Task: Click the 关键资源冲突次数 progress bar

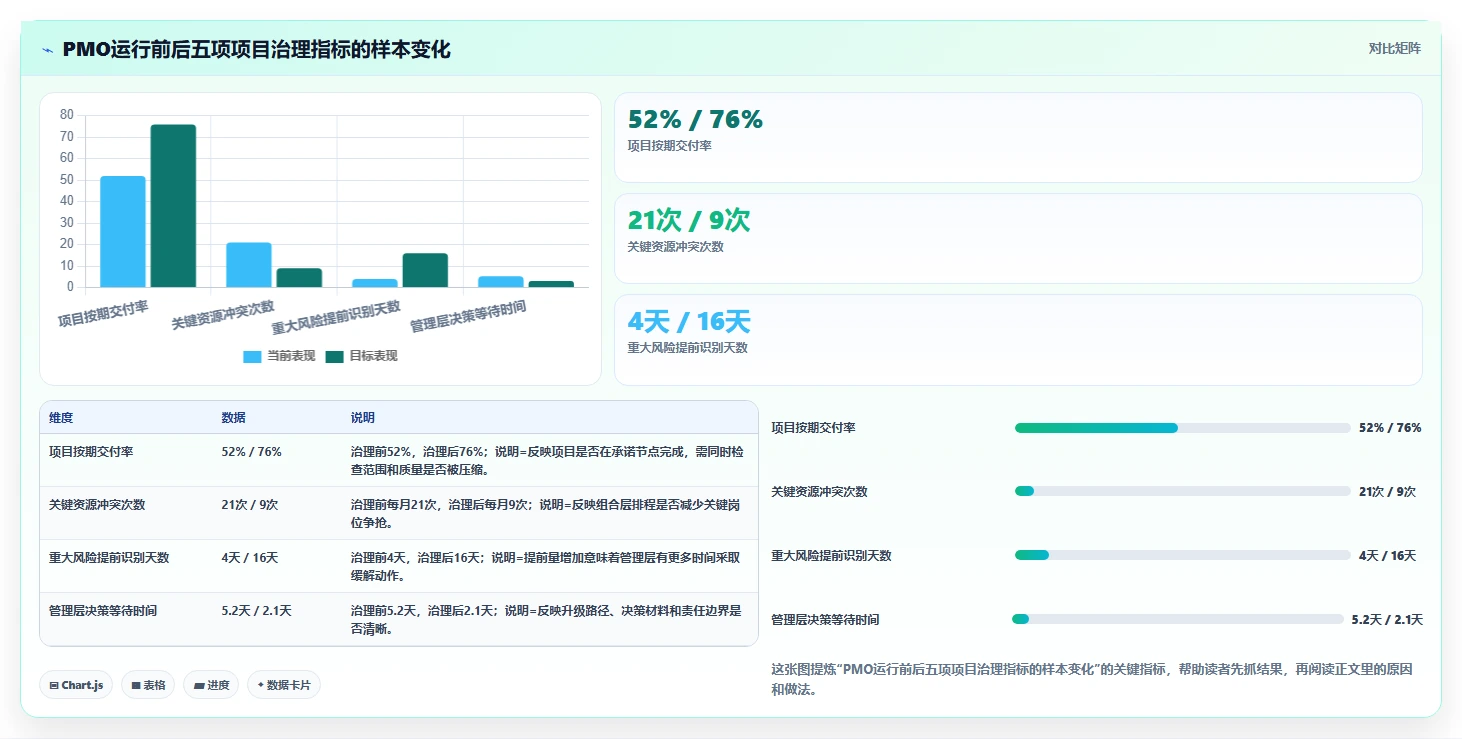Action: click(x=1182, y=492)
